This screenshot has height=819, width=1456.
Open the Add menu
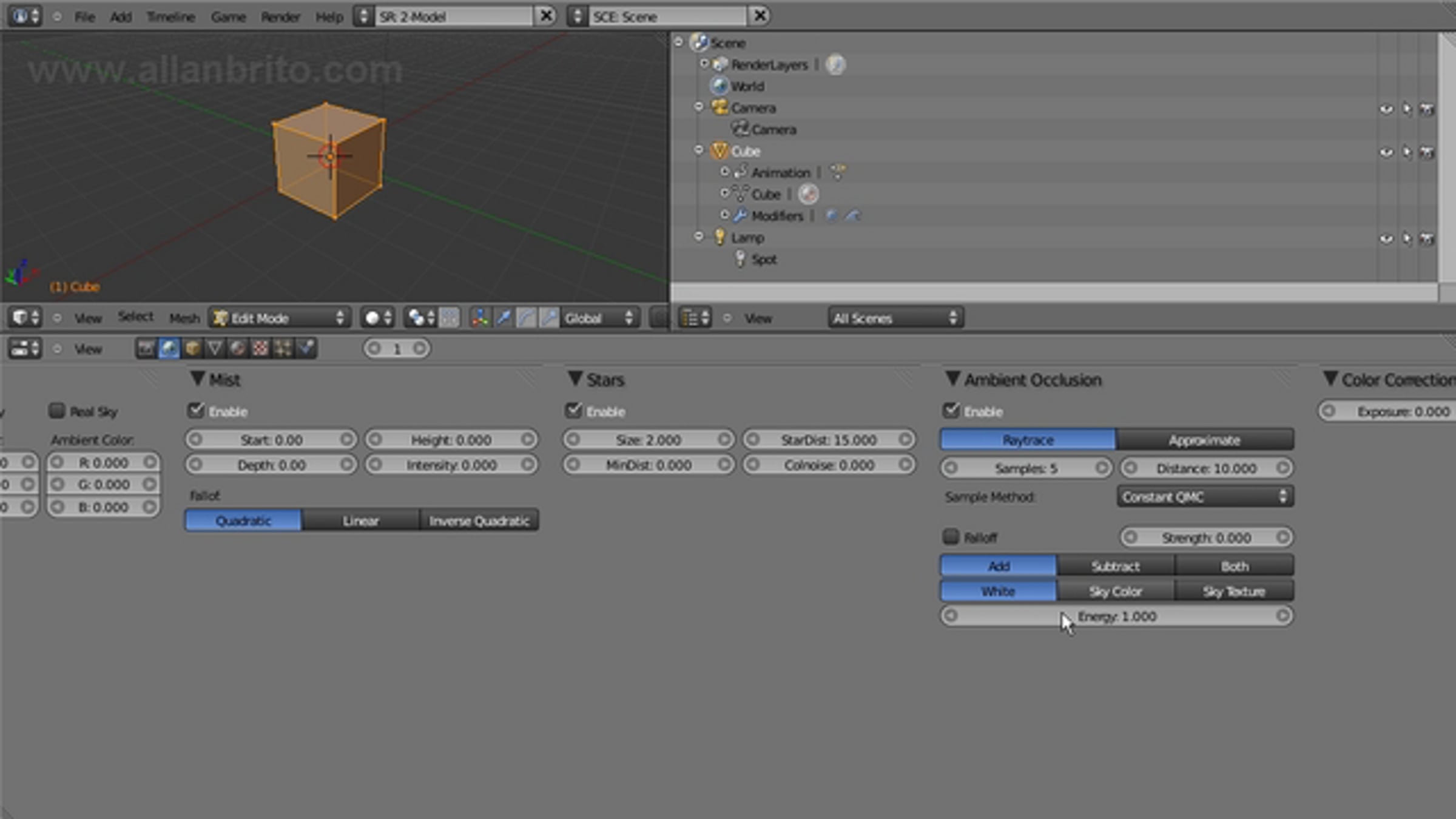pos(121,16)
